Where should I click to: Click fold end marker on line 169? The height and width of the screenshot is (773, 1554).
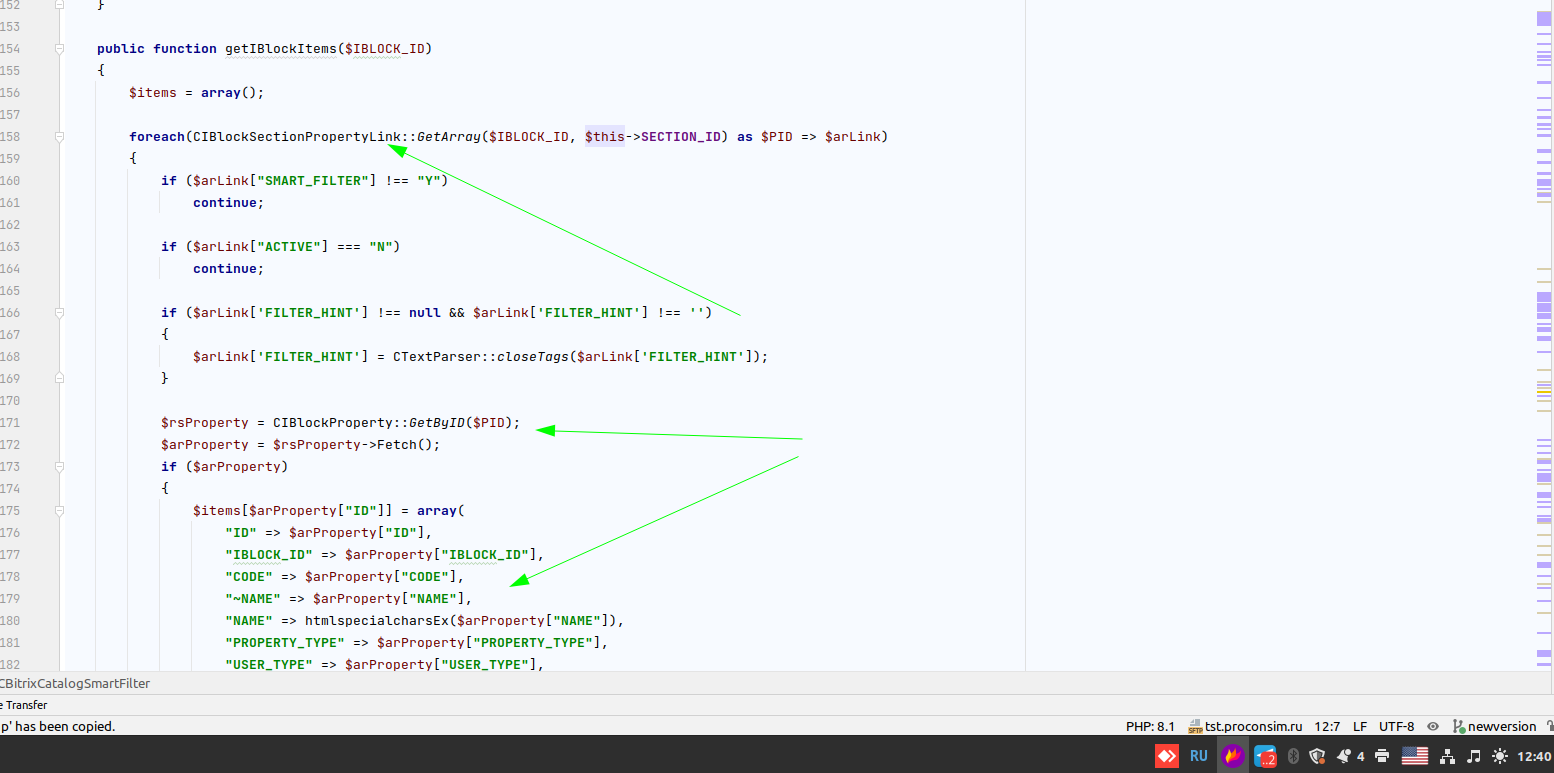click(x=60, y=378)
